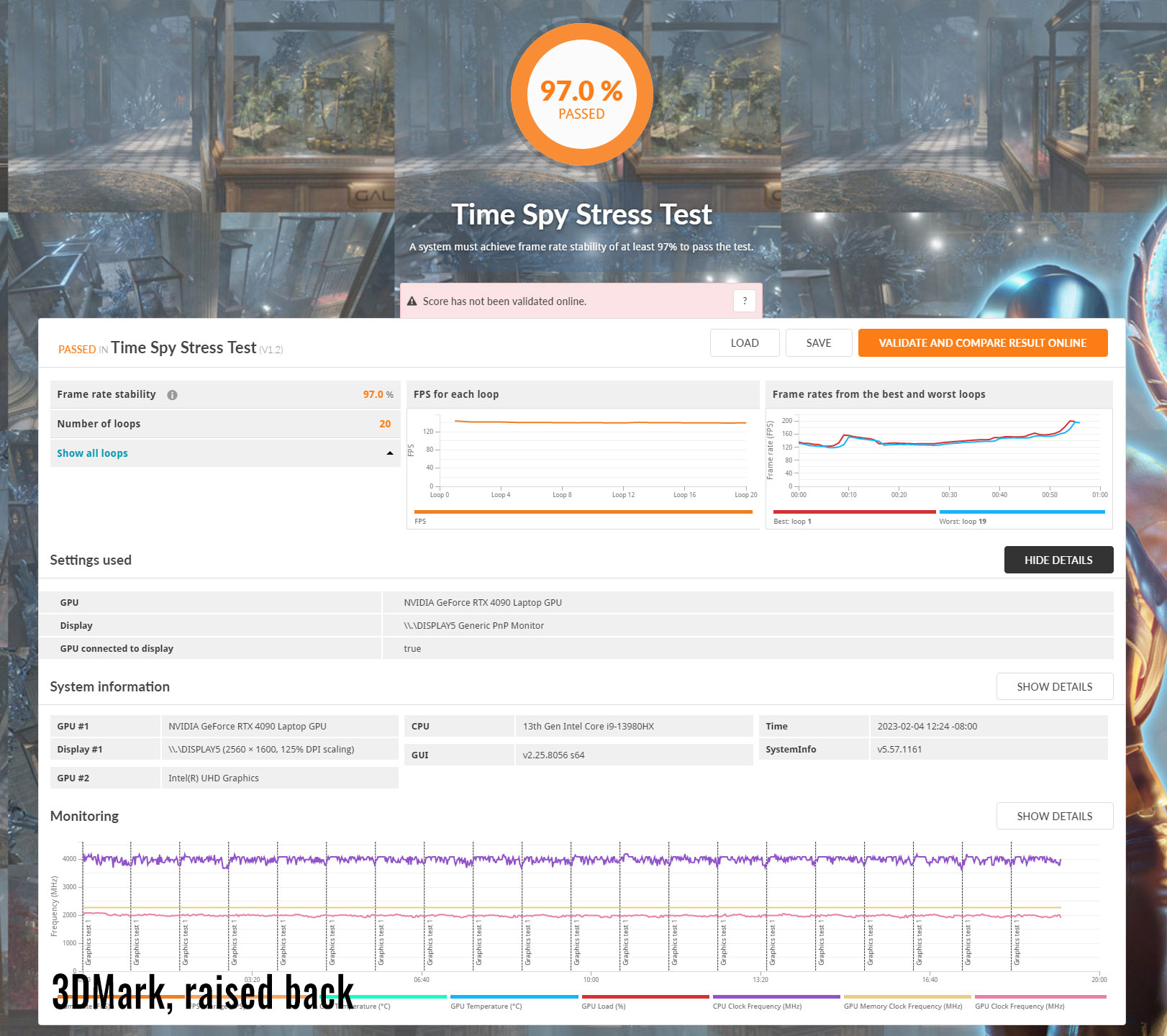
Task: Click Intel(R) UHD Graphics entry
Action: 214,778
